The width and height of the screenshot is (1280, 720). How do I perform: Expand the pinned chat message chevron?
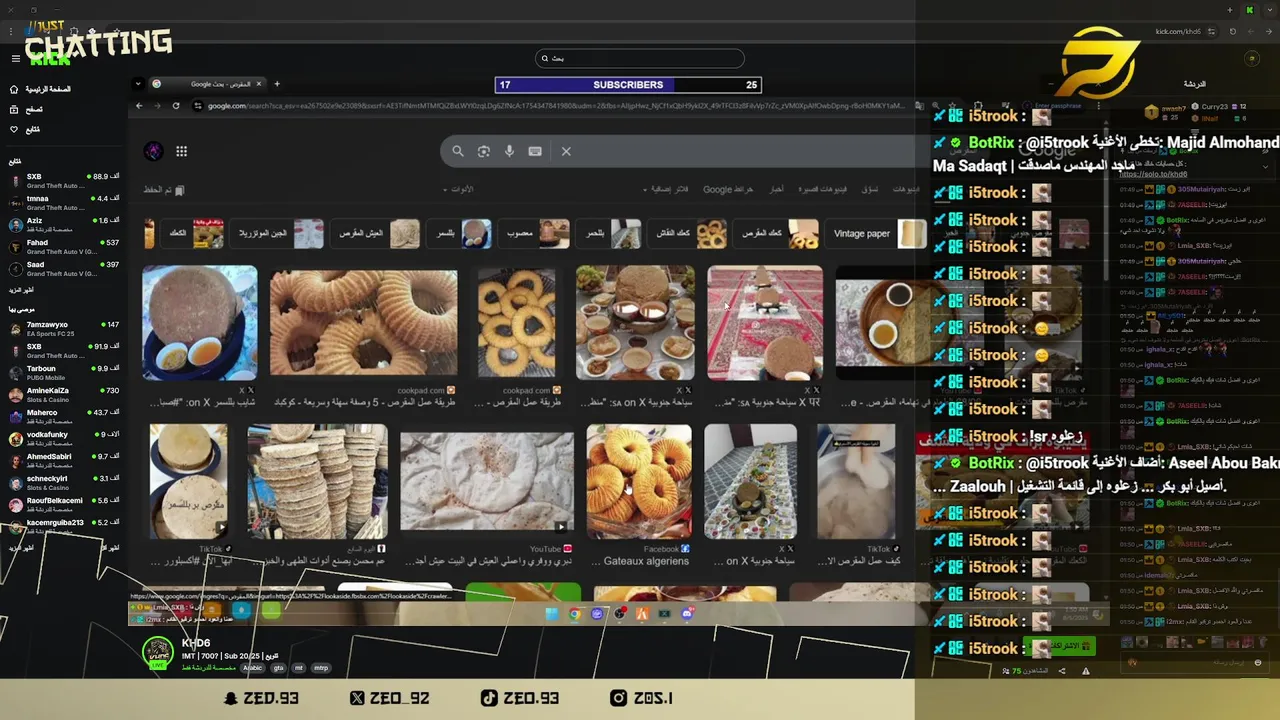1265,167
